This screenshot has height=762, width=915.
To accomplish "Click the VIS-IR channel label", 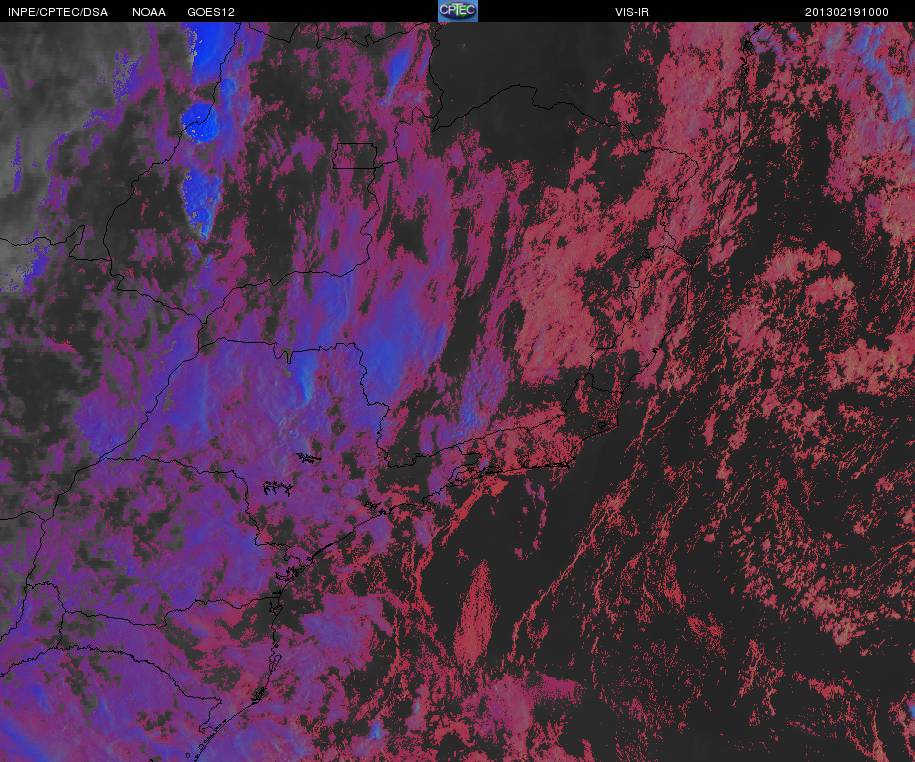I will point(632,12).
